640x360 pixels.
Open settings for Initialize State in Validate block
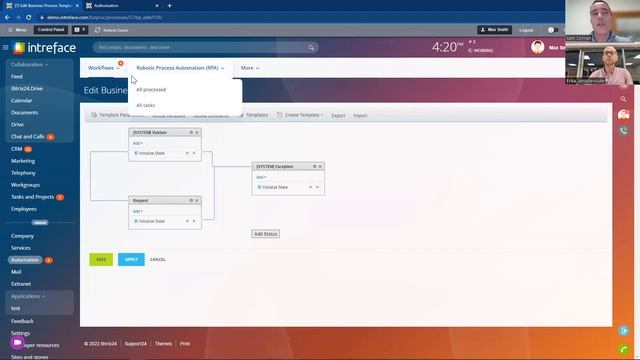[x=187, y=153]
